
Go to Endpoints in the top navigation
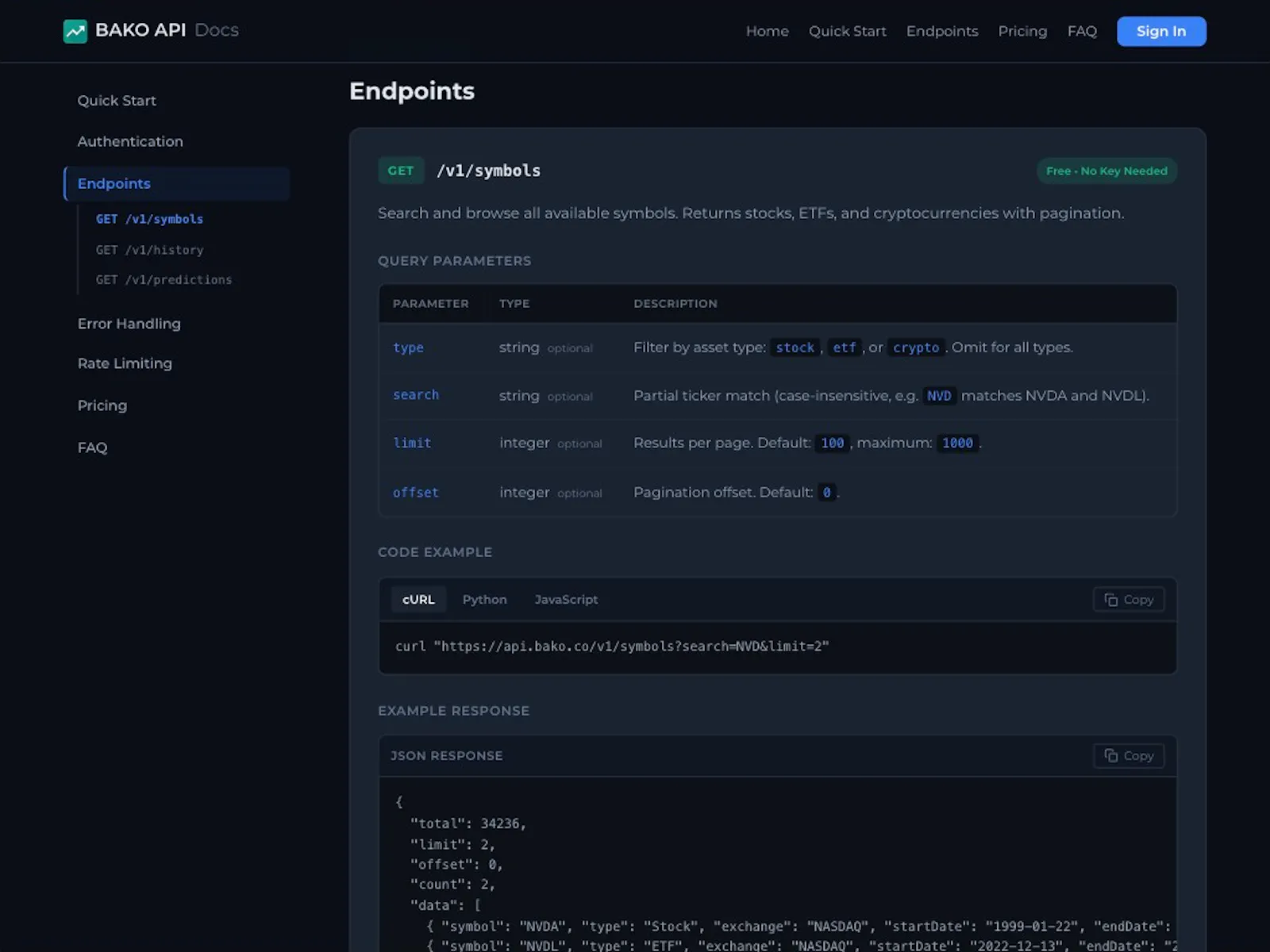pos(942,31)
